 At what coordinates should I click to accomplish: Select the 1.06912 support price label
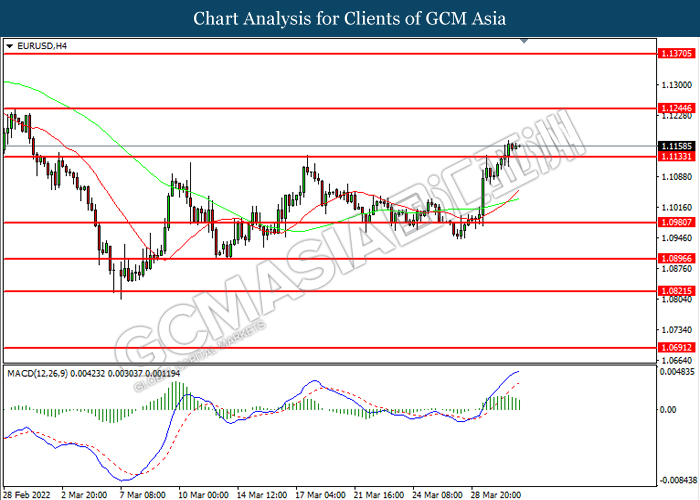point(677,347)
